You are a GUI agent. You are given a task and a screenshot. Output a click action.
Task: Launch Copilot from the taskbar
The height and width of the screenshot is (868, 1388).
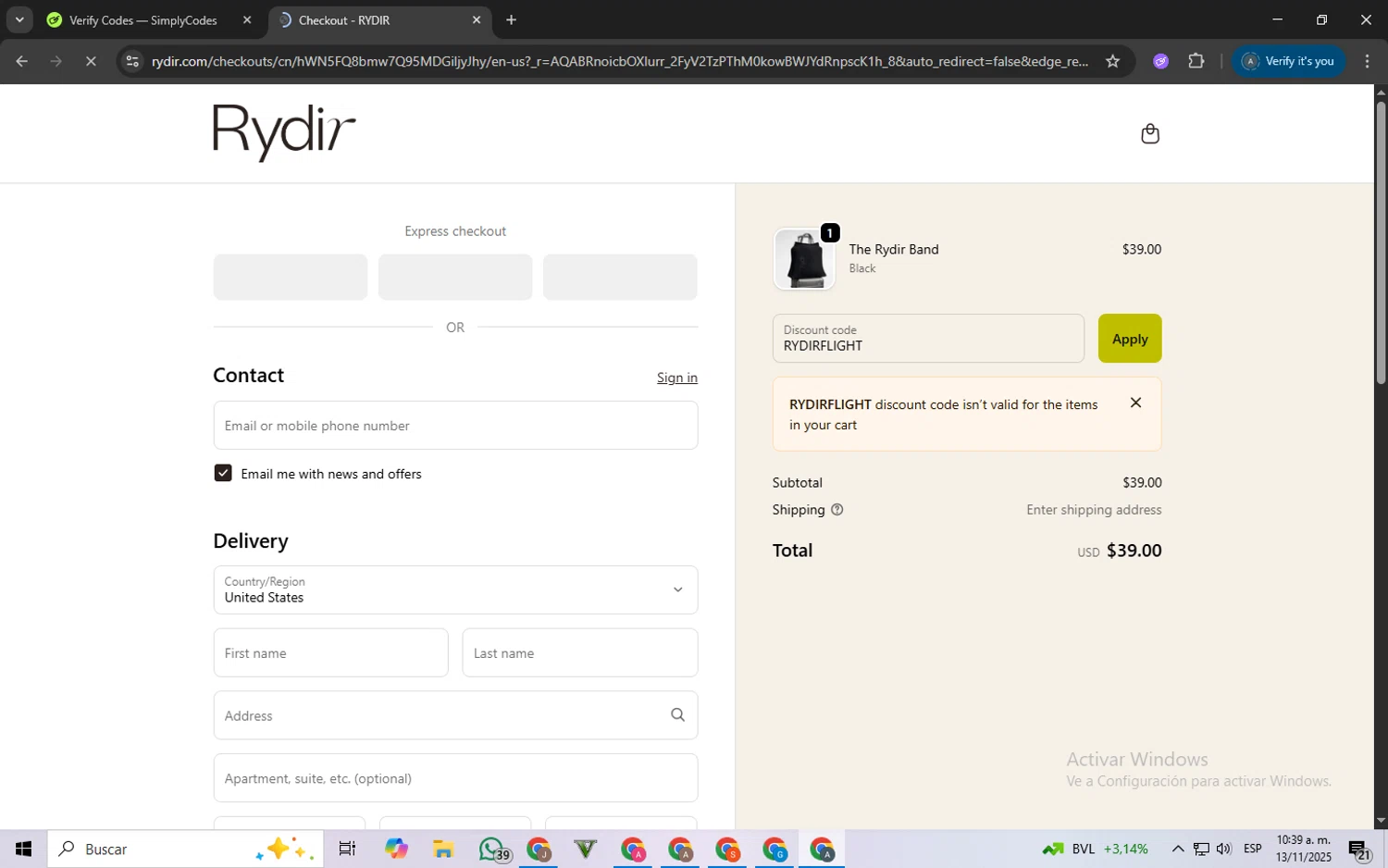point(396,849)
